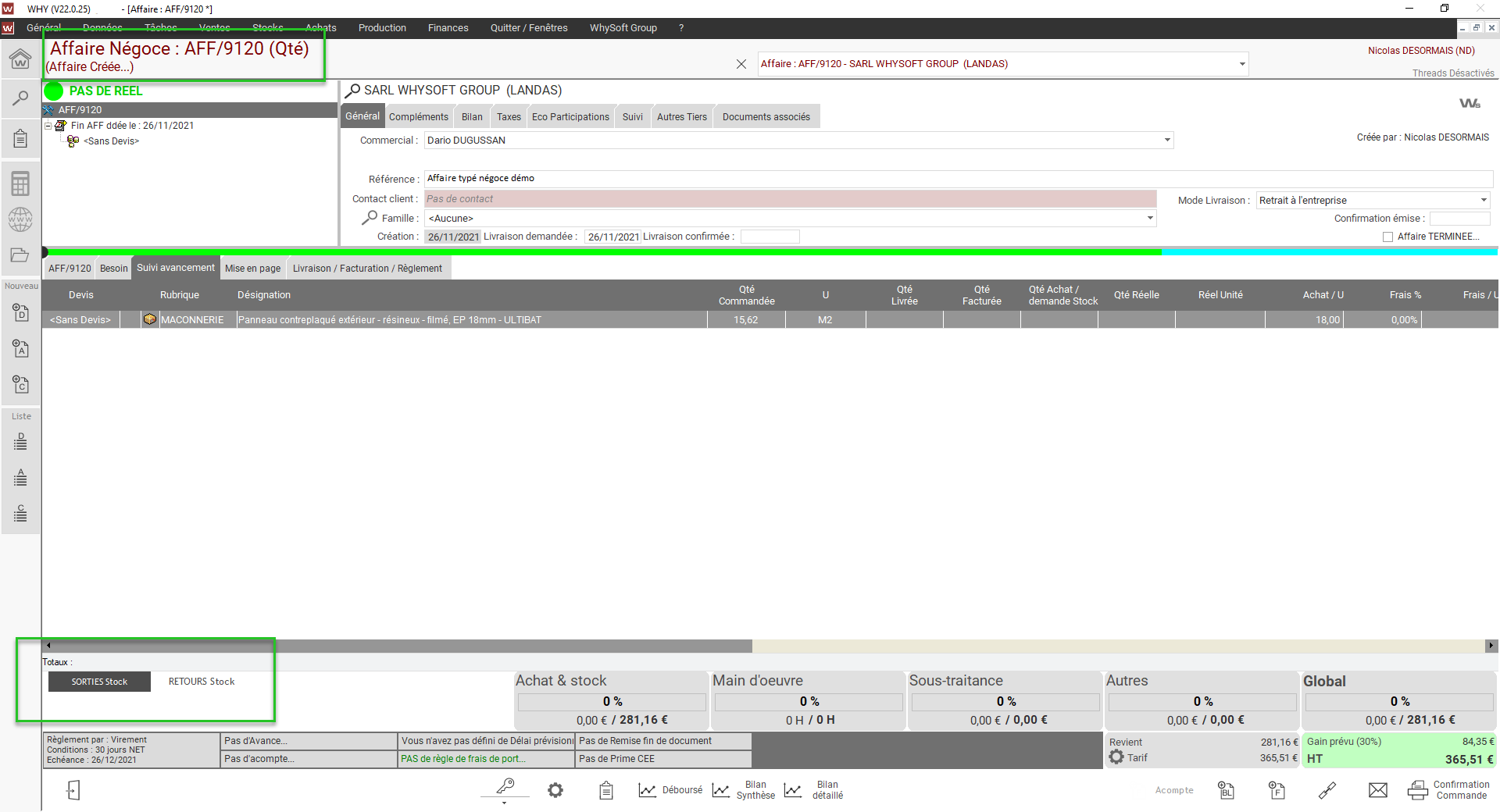Open the key icon dropdown arrow

(x=505, y=802)
